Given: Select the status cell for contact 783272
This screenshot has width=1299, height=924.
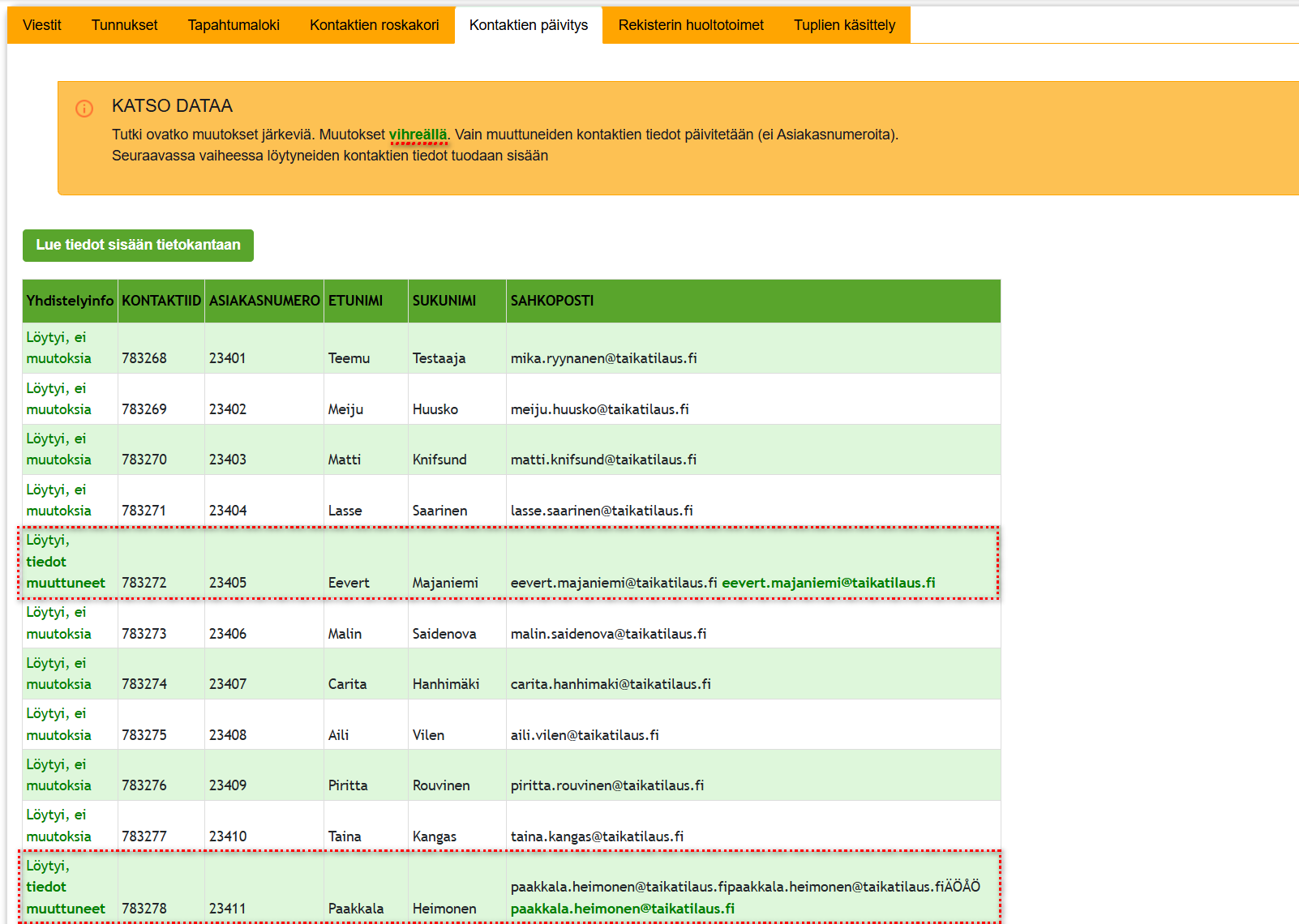Looking at the screenshot, I should point(66,562).
